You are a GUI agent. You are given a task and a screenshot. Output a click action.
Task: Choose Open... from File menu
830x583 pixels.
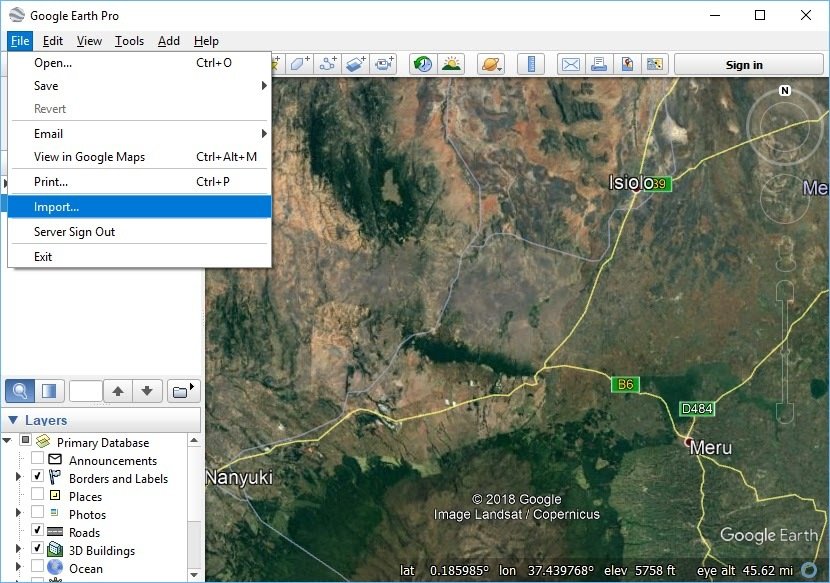[x=140, y=62]
